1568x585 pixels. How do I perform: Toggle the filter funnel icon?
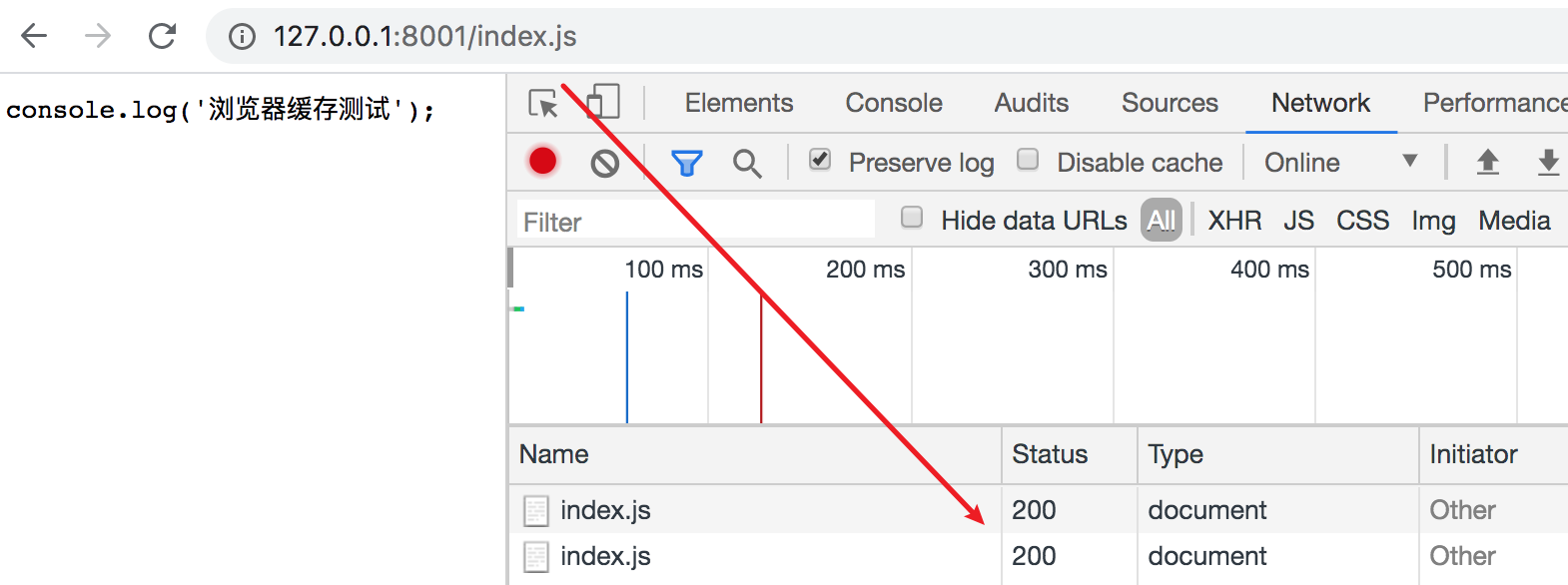[x=686, y=163]
